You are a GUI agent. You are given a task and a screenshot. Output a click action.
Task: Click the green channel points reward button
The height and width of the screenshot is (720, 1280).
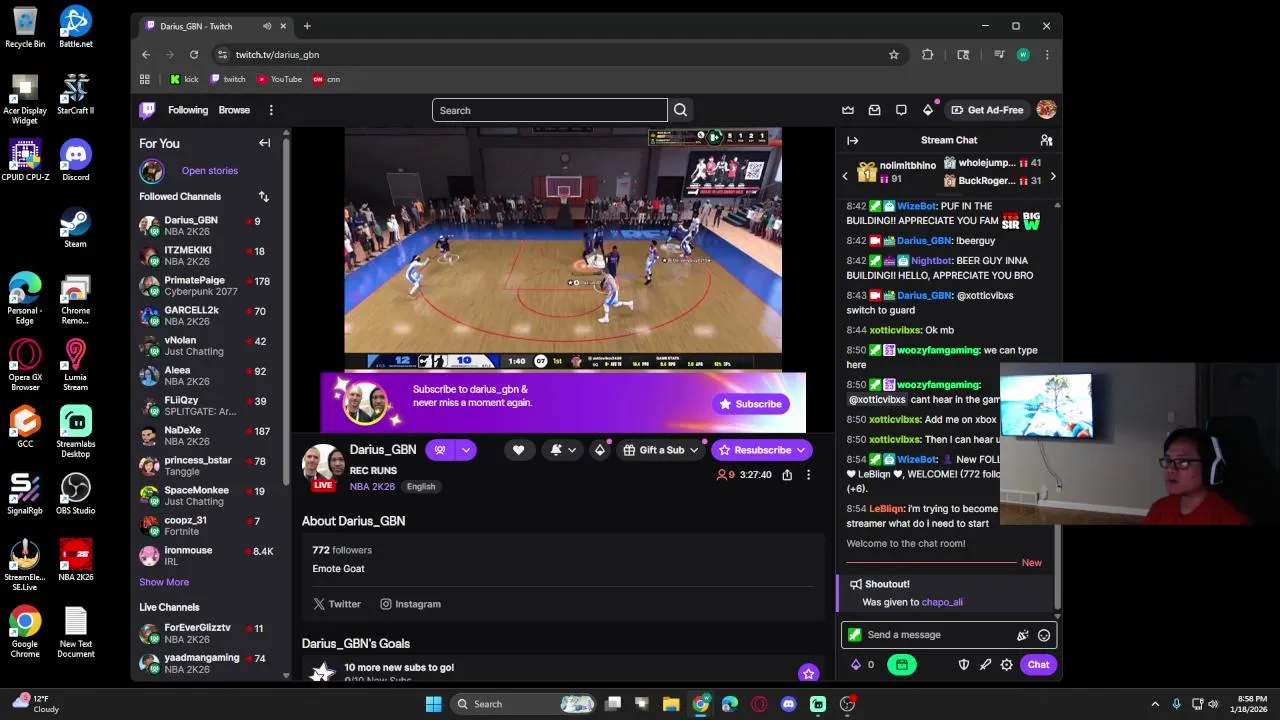(901, 665)
